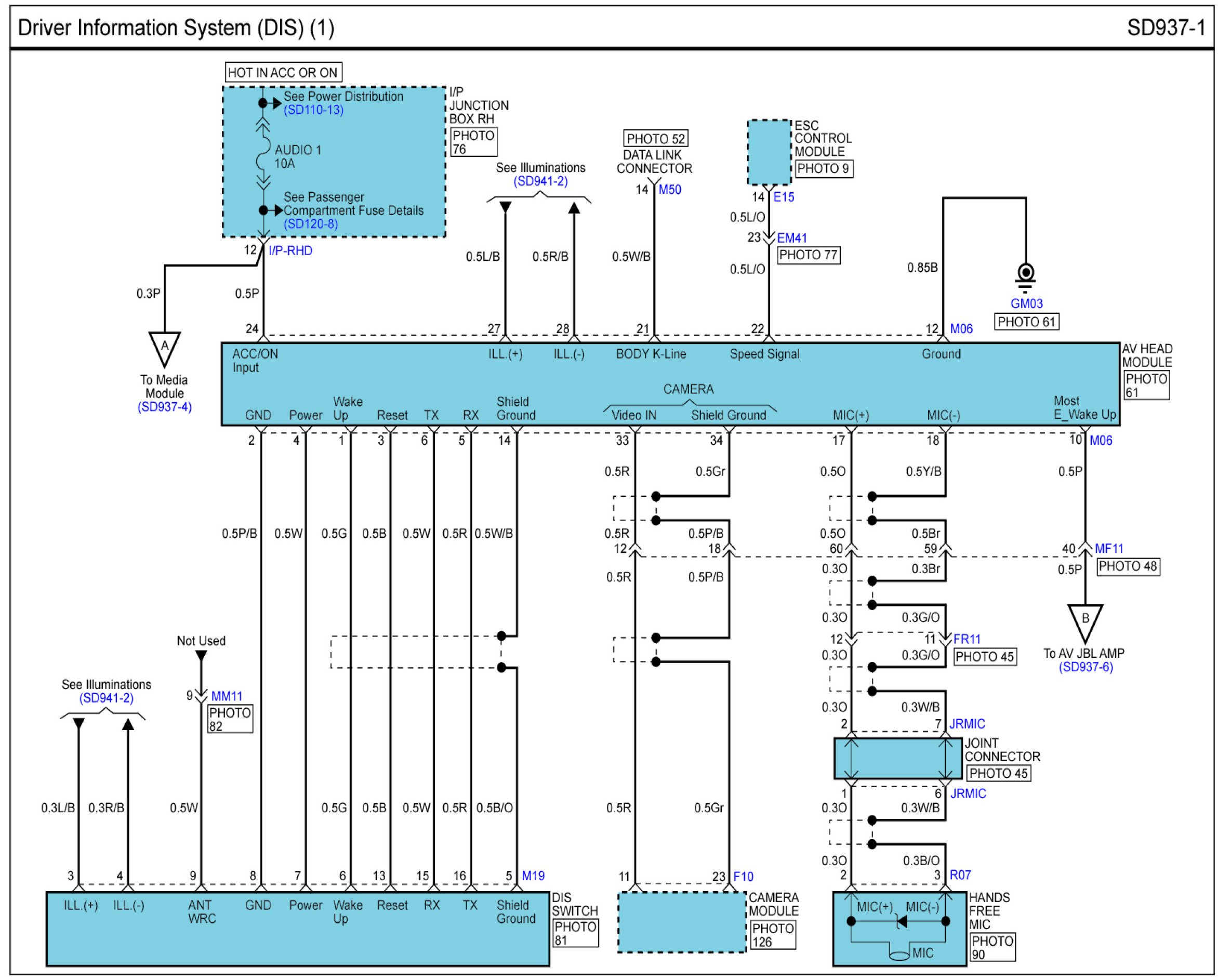Click the ESC Control Module box
Viewport: 1218px width, 980px height.
[769, 152]
